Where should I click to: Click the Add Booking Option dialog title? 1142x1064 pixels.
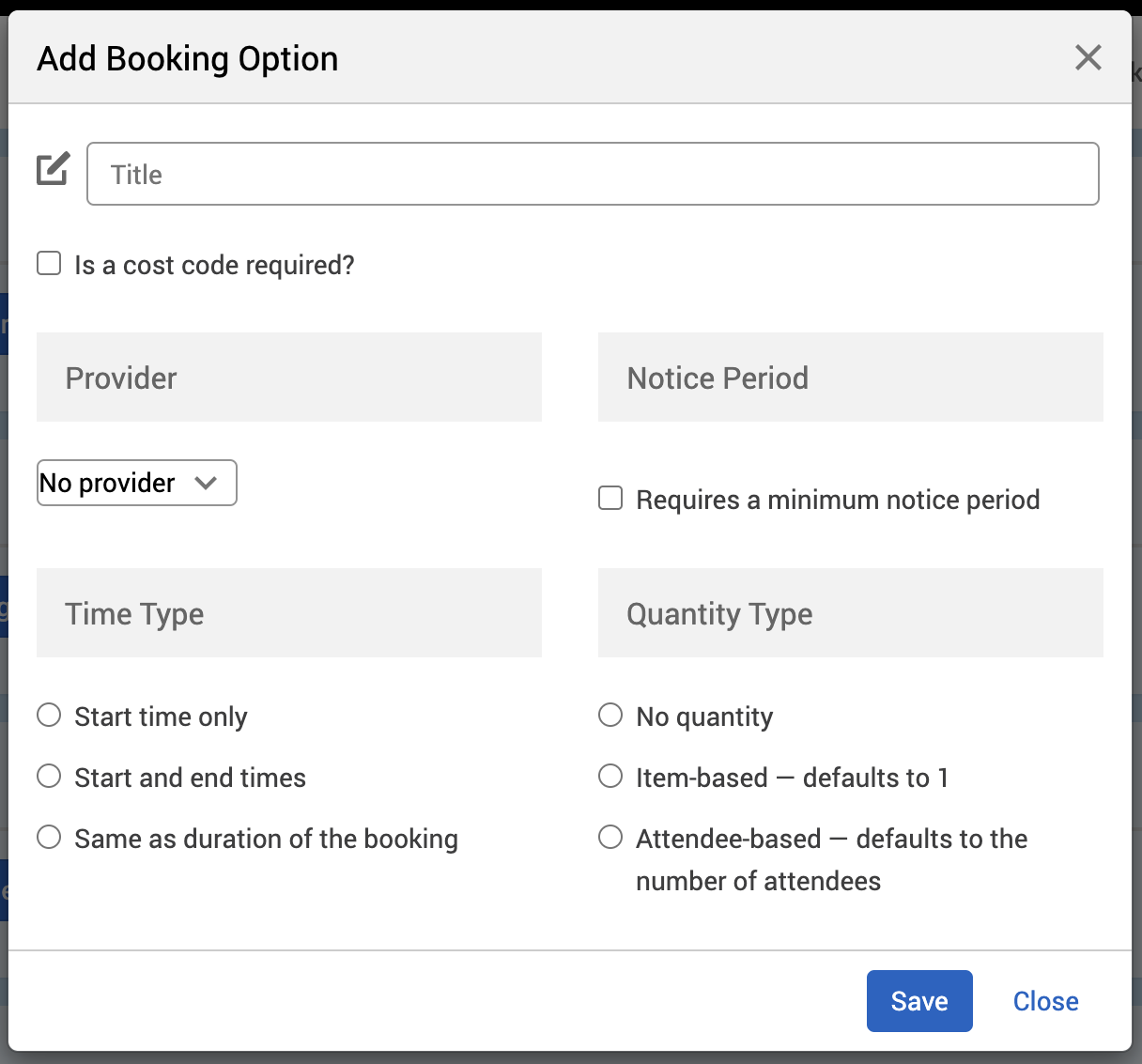coord(188,58)
